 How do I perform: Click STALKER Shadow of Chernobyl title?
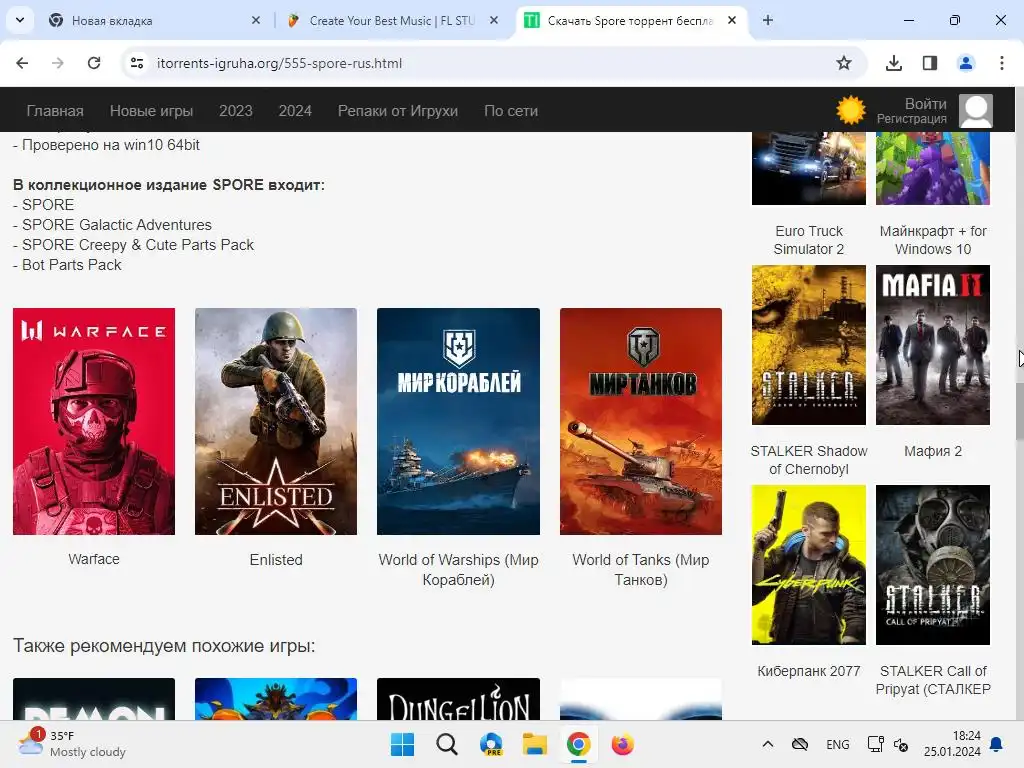tap(808, 460)
